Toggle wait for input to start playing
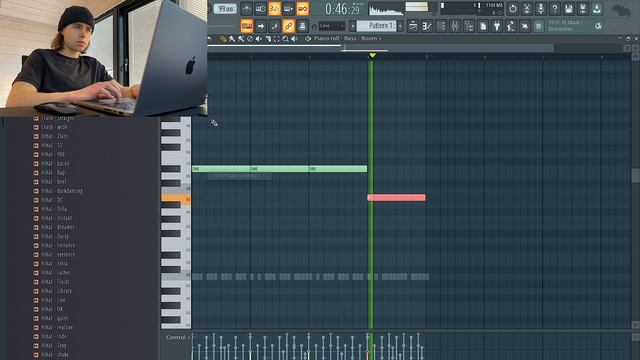The width and height of the screenshot is (640, 360). pyautogui.click(x=260, y=9)
